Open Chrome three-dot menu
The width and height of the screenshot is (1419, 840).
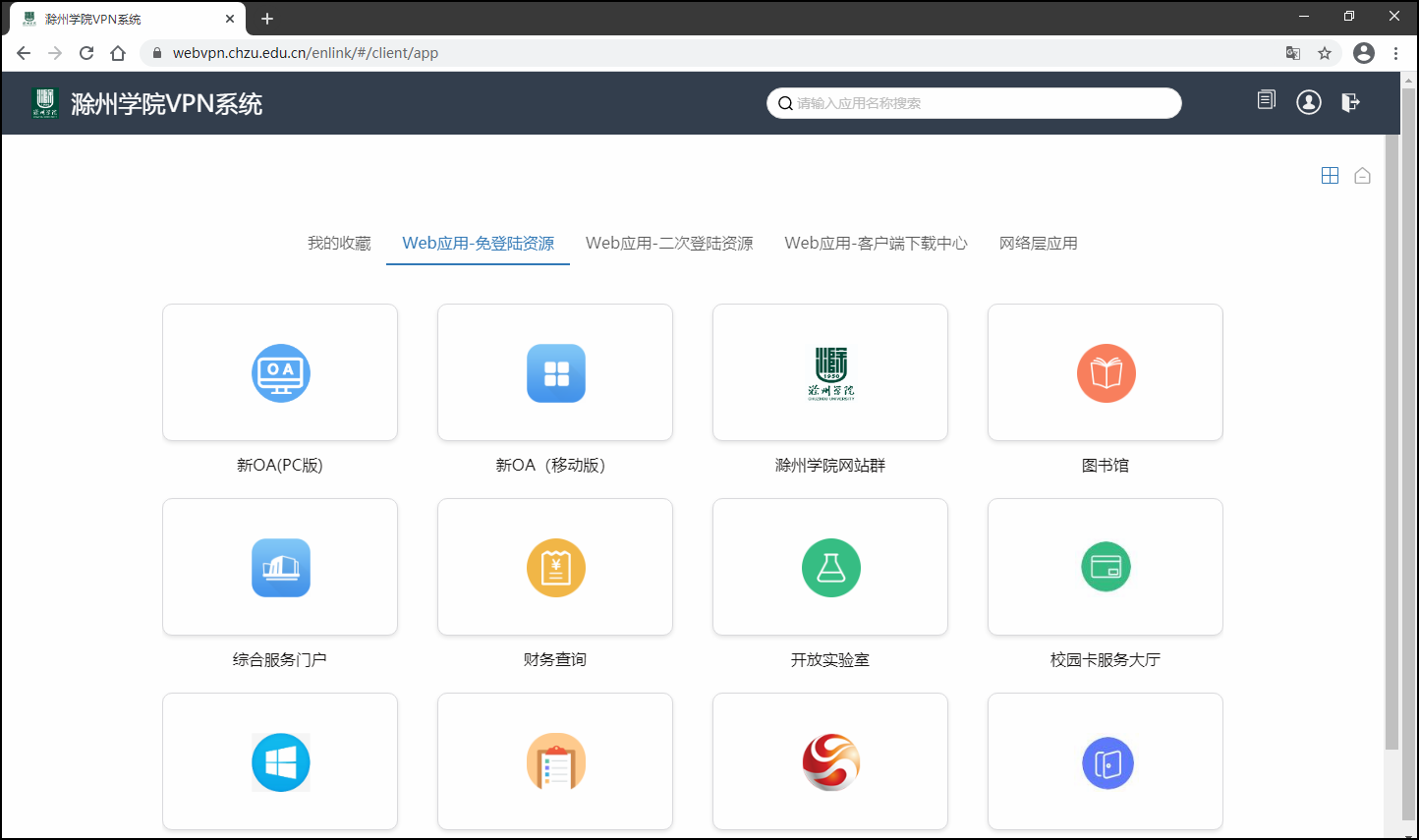click(1395, 53)
